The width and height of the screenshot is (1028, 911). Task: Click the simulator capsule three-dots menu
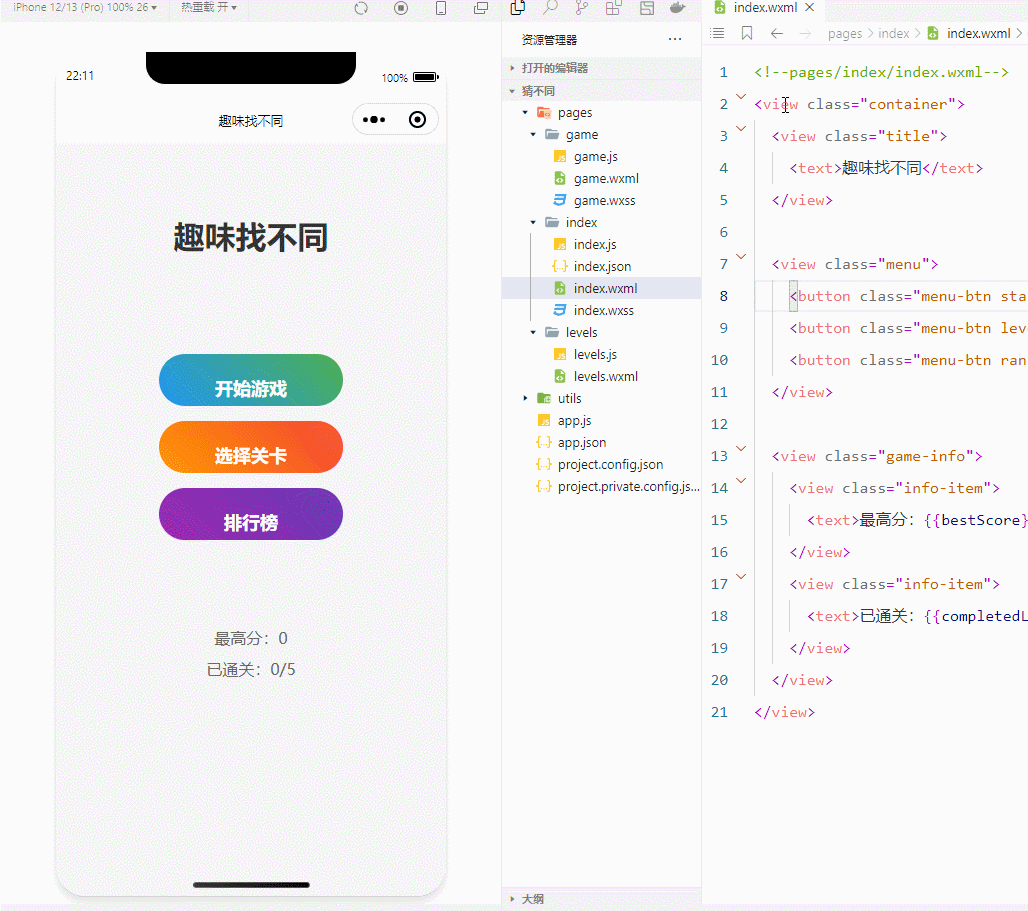click(374, 120)
